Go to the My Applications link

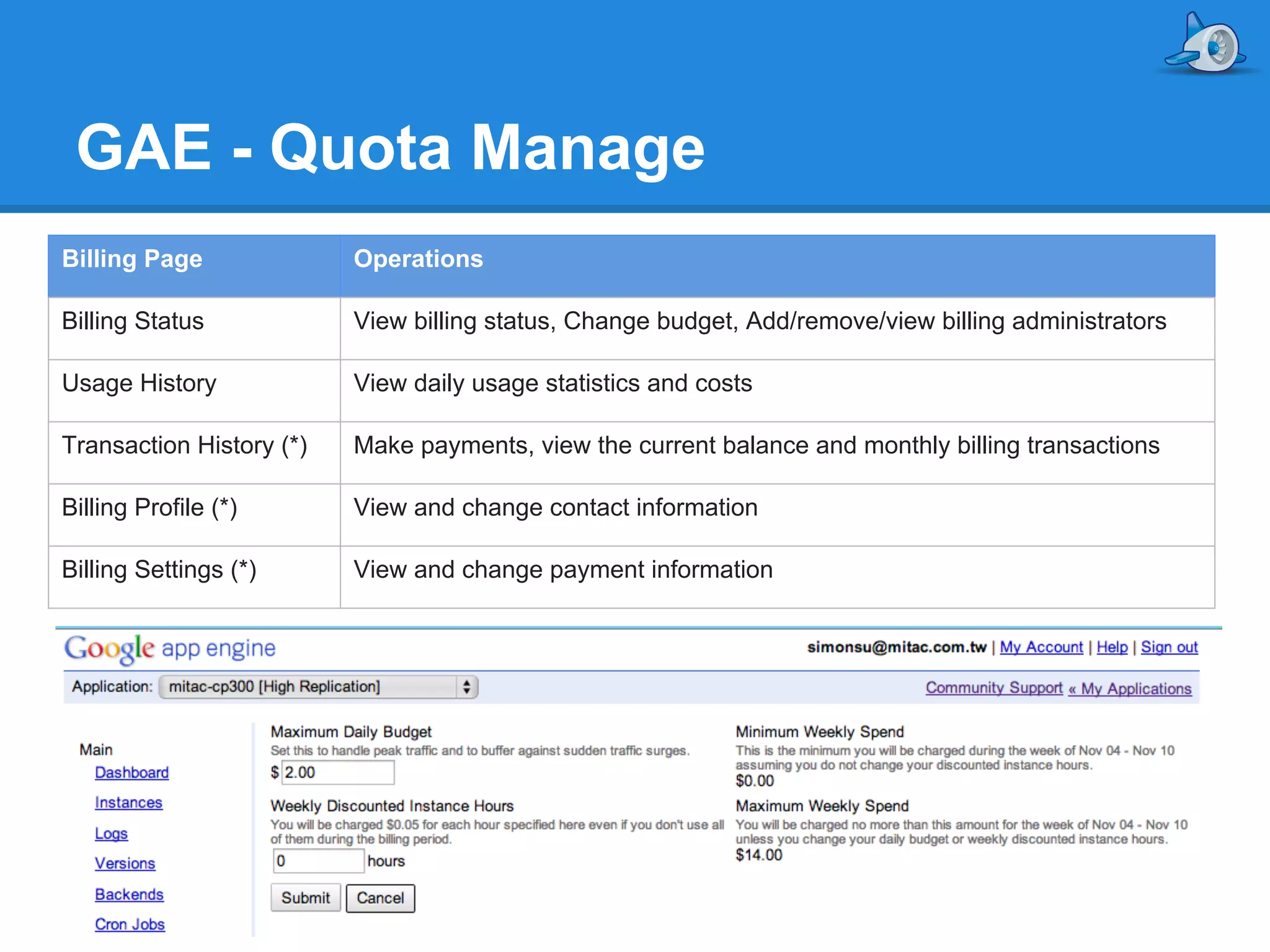pyautogui.click(x=1130, y=689)
